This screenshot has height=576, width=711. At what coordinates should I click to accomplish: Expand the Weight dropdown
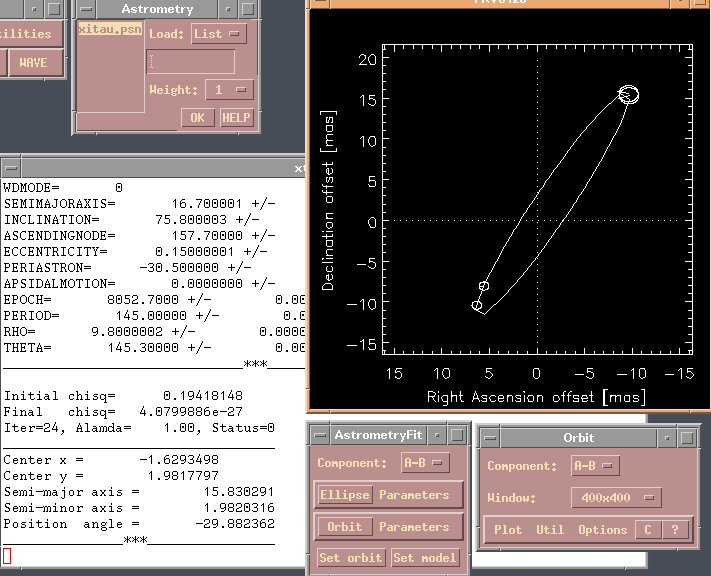pyautogui.click(x=229, y=90)
